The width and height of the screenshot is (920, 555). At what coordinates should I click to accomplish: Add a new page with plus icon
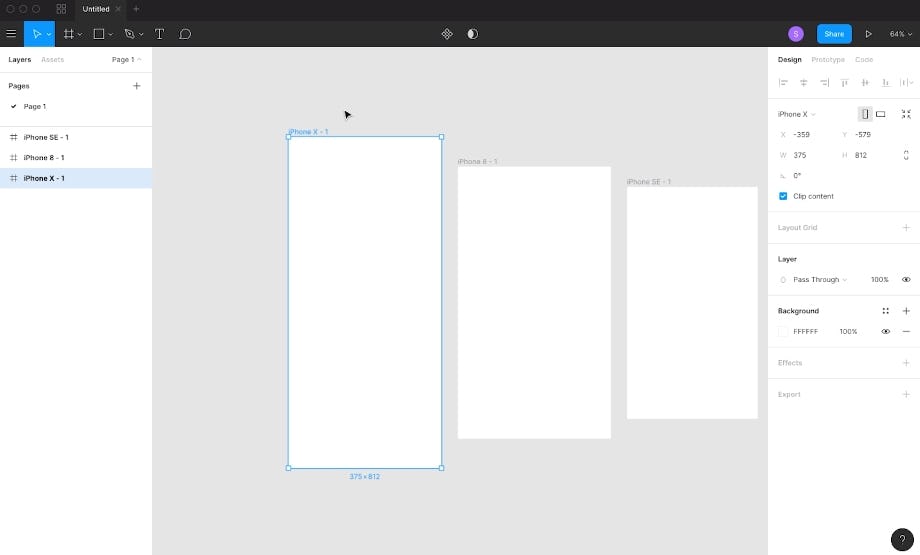137,86
